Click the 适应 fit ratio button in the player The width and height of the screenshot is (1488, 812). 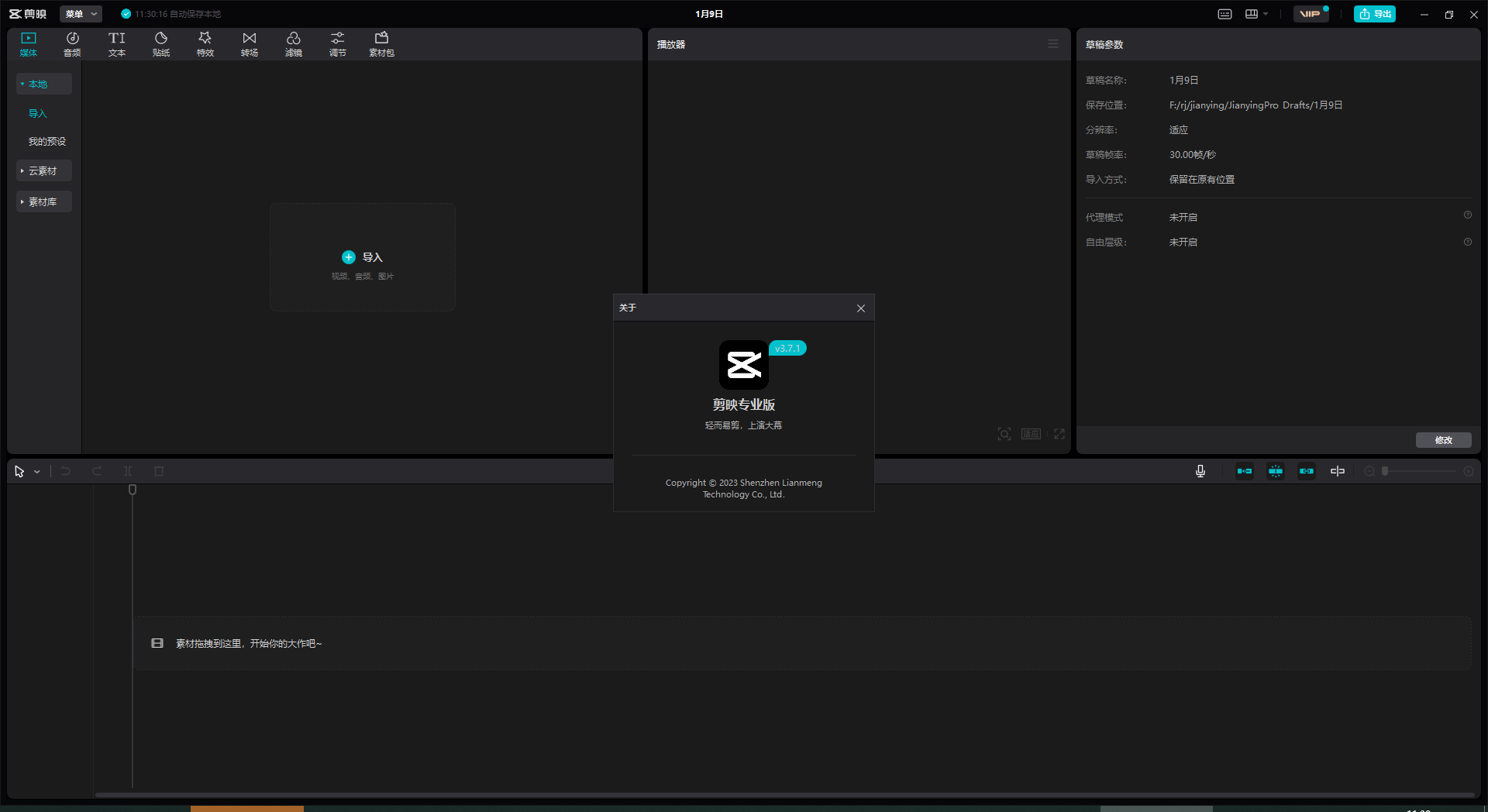(1031, 434)
